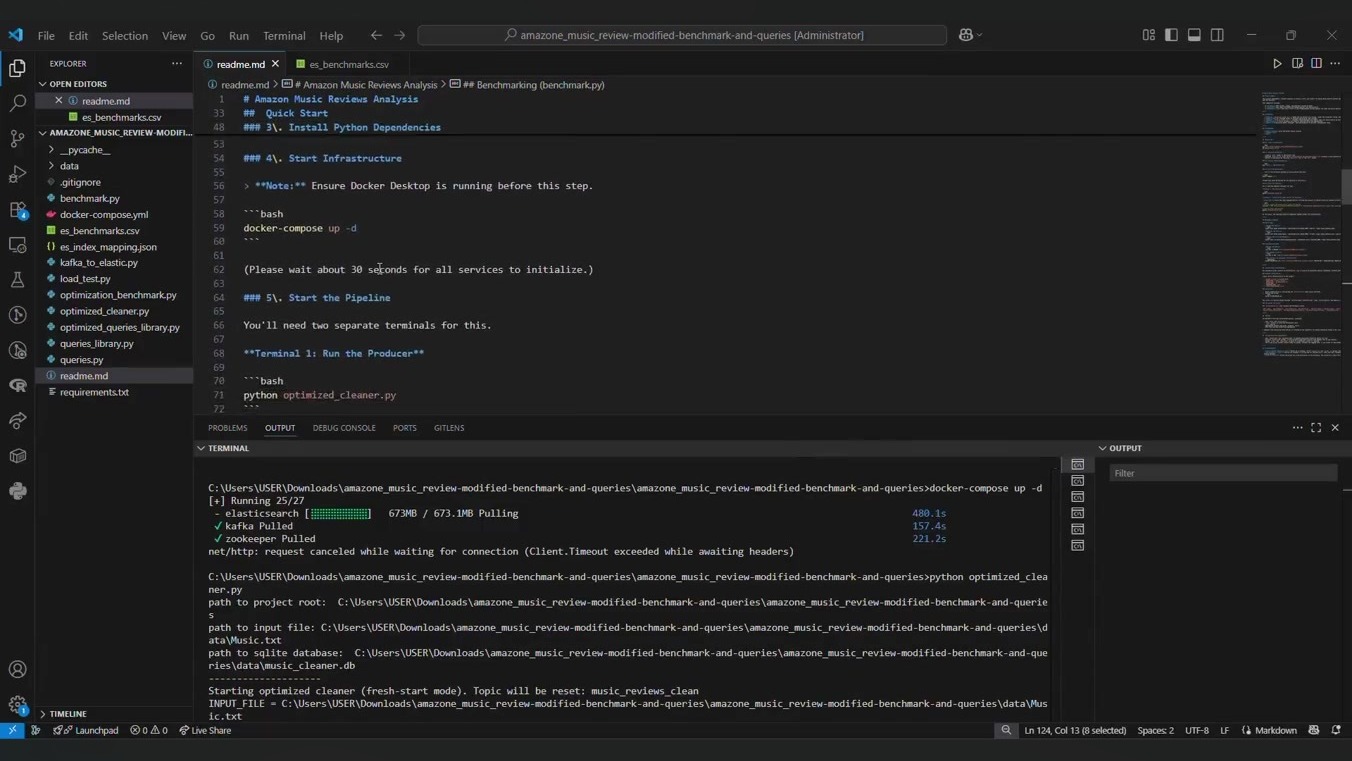Open Live Share view in activity bar
The image size is (1352, 761).
pyautogui.click(x=17, y=421)
